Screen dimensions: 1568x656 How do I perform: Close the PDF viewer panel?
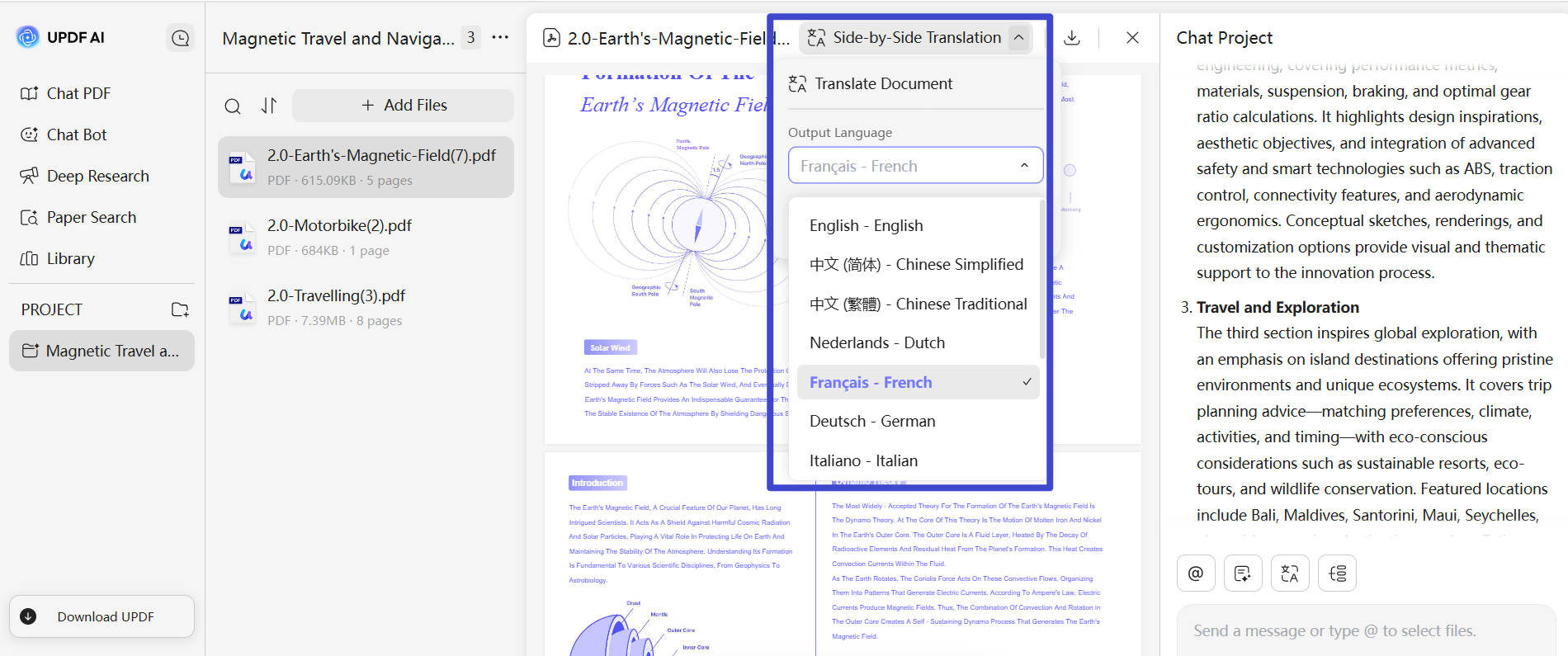coord(1132,38)
